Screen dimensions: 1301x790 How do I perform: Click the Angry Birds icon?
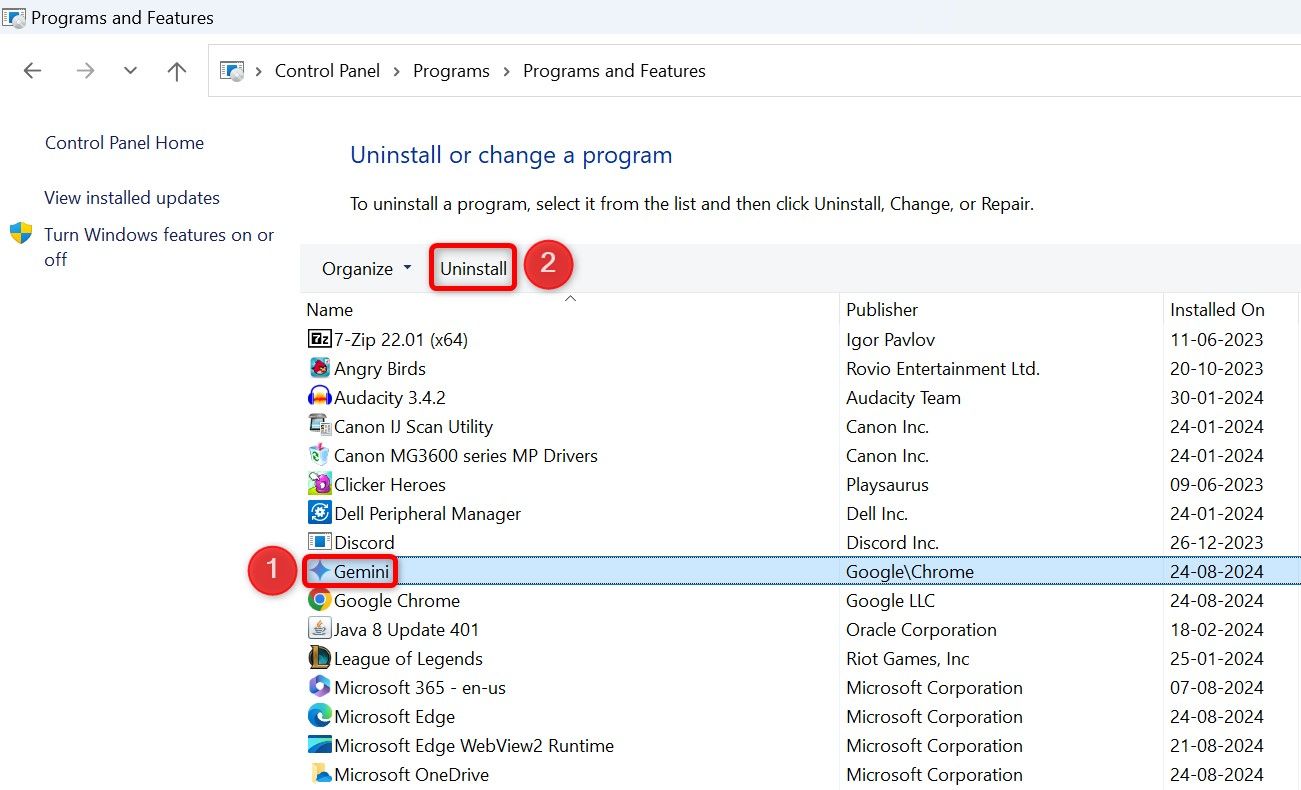point(318,368)
